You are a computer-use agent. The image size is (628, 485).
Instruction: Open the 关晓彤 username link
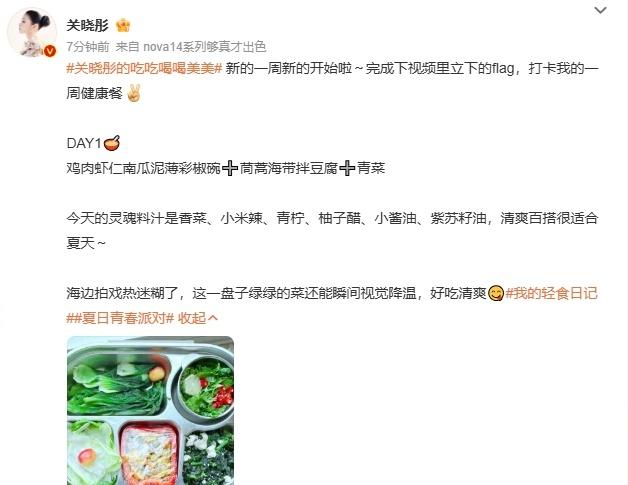click(88, 25)
